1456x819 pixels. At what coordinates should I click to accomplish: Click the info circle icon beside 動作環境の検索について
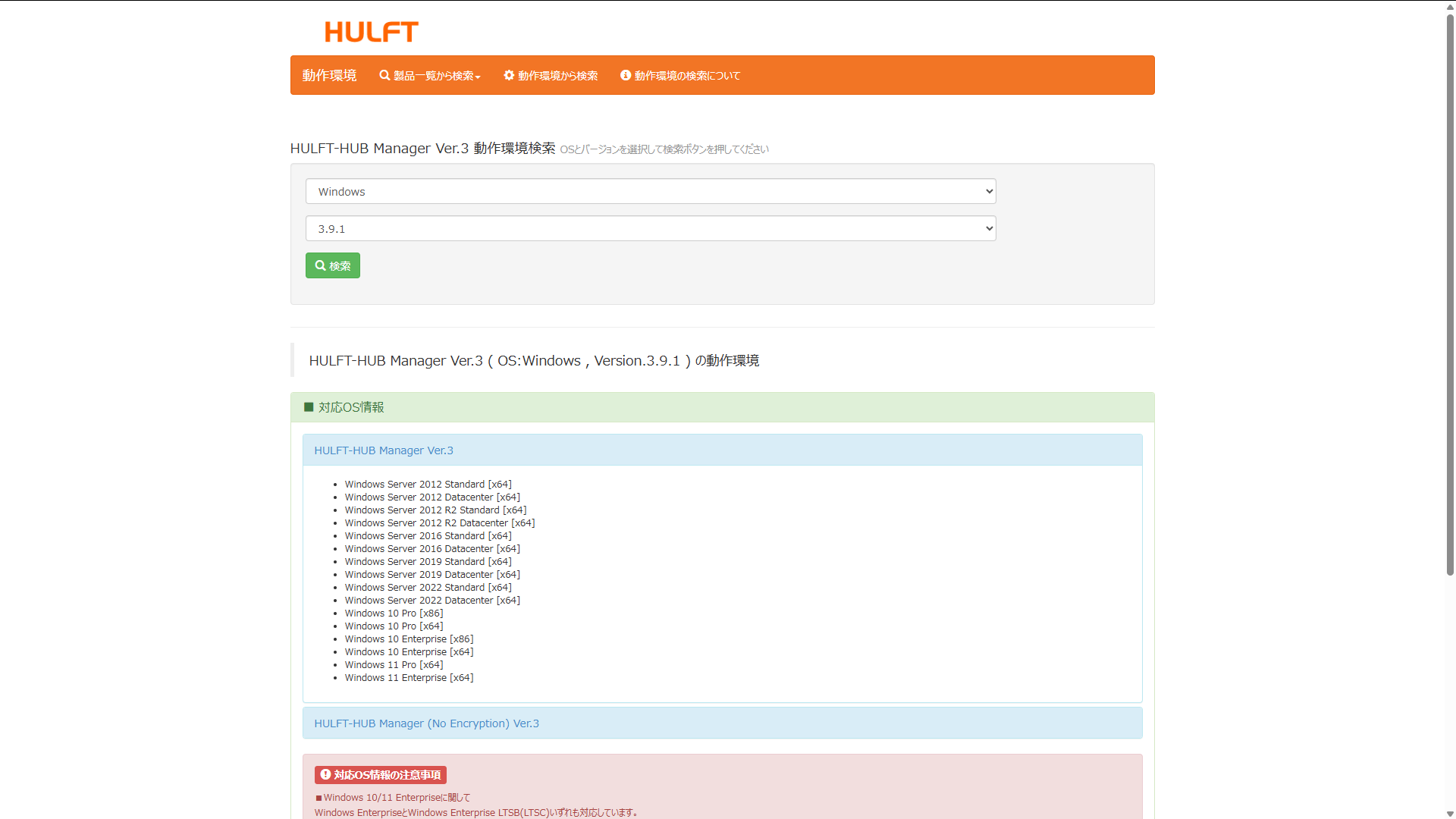pos(624,75)
